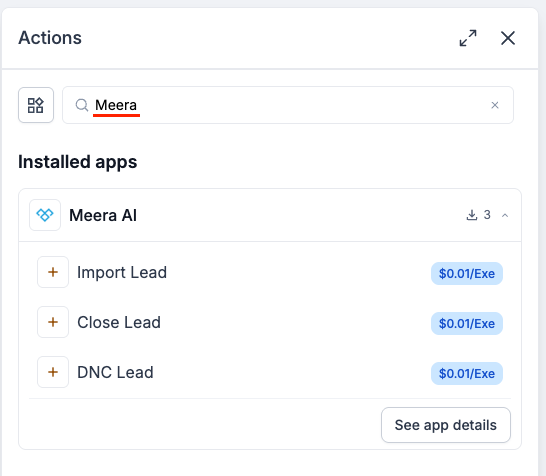
Task: Click the Meera AI app logo
Action: [x=45, y=215]
